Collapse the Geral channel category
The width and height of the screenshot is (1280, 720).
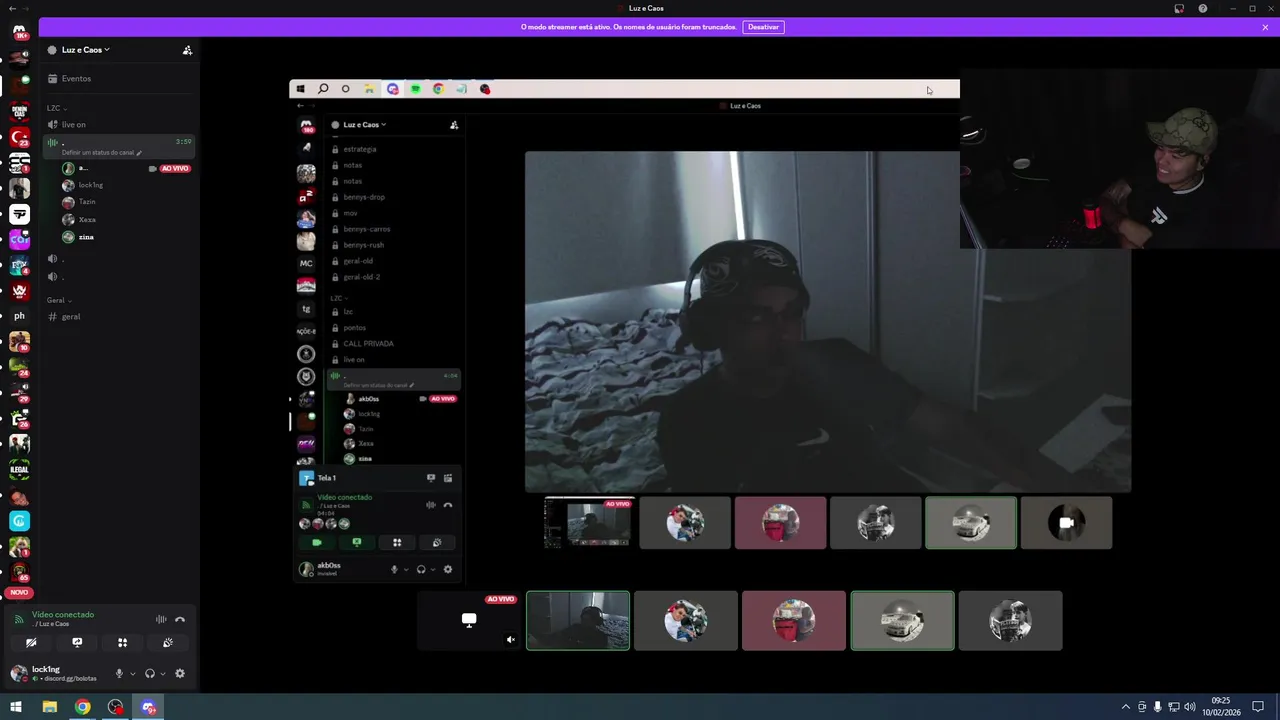(59, 300)
